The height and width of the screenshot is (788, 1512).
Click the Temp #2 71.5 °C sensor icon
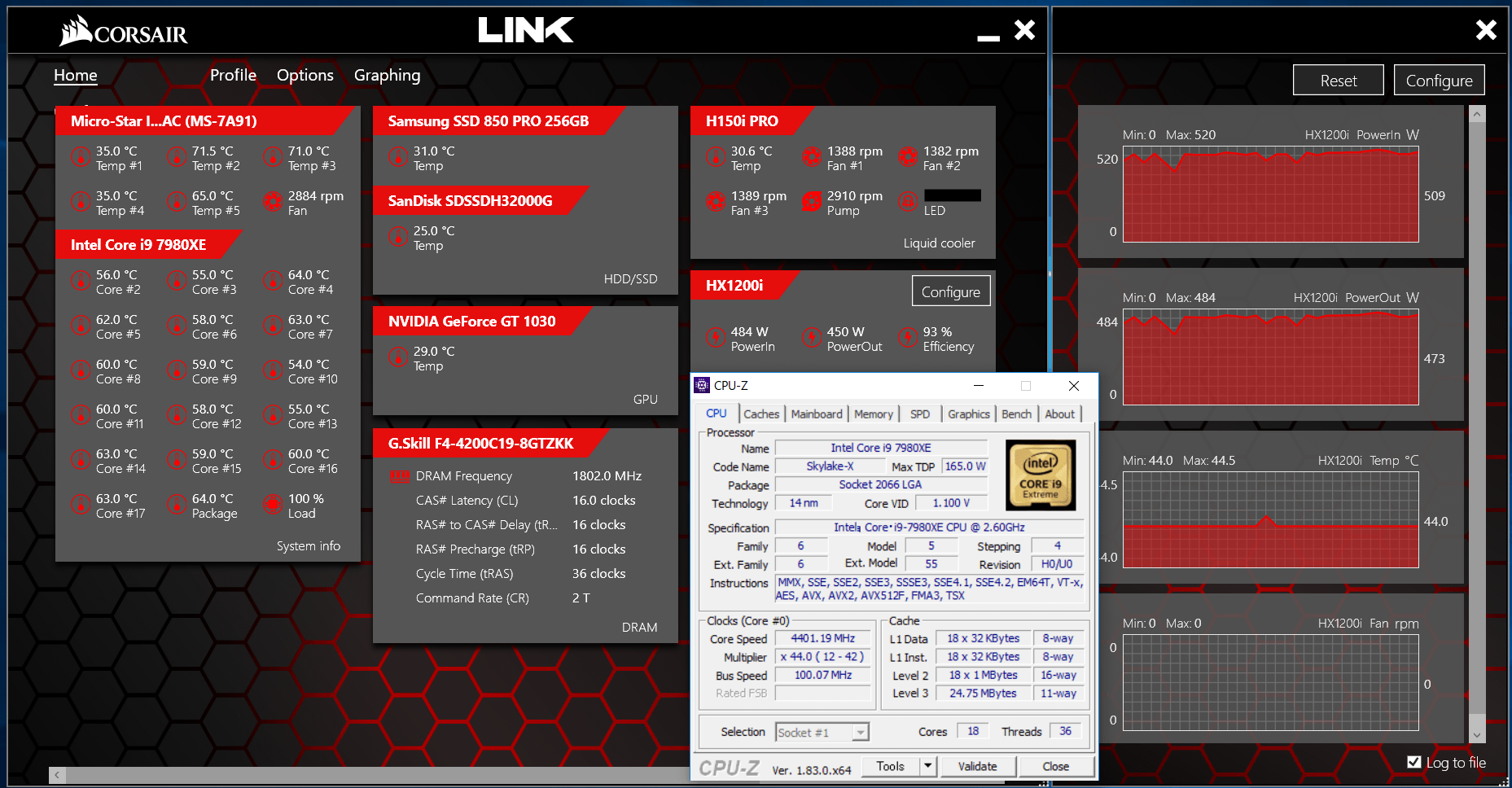coord(177,156)
